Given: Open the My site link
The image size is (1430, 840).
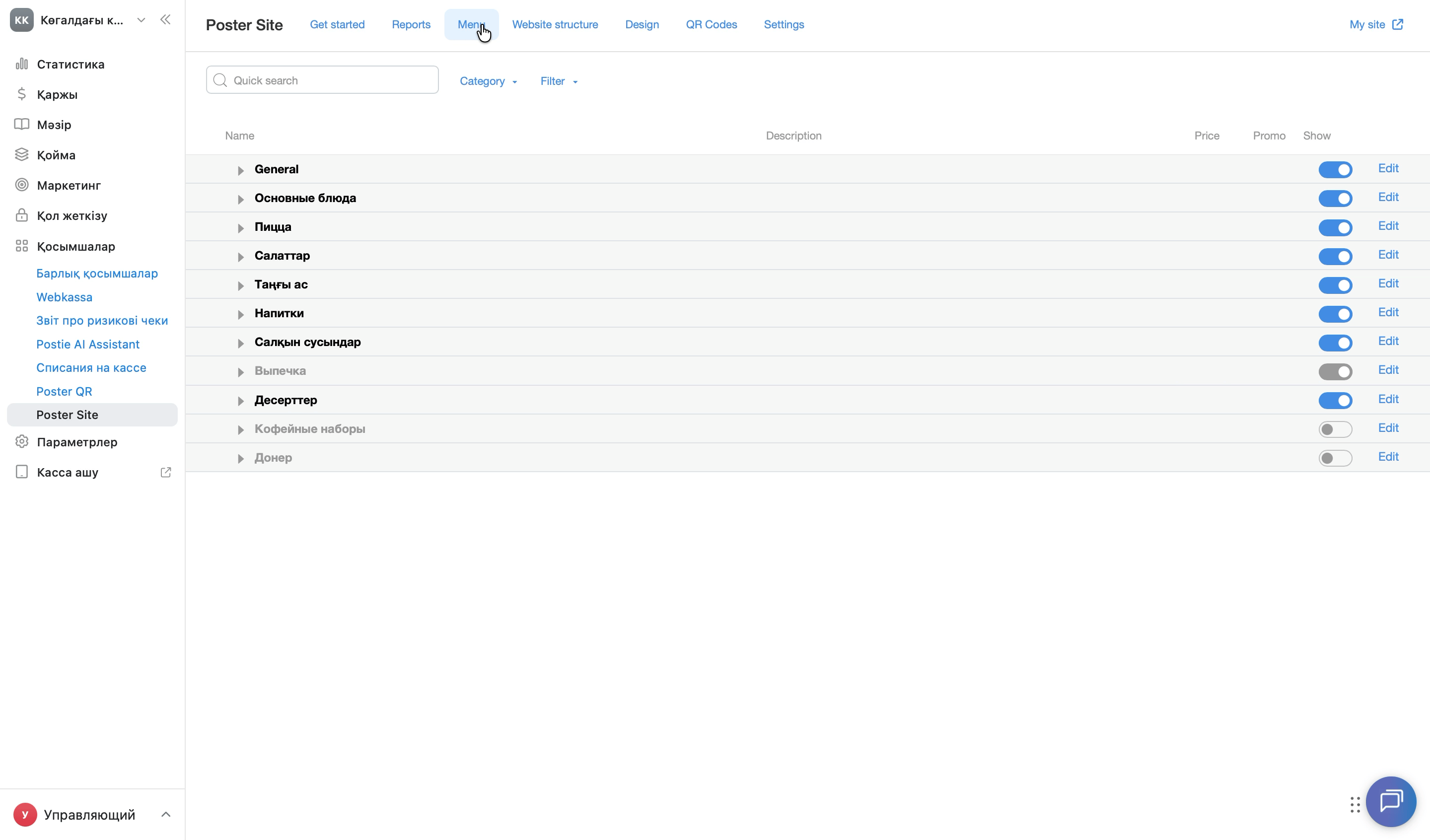Looking at the screenshot, I should (1377, 24).
